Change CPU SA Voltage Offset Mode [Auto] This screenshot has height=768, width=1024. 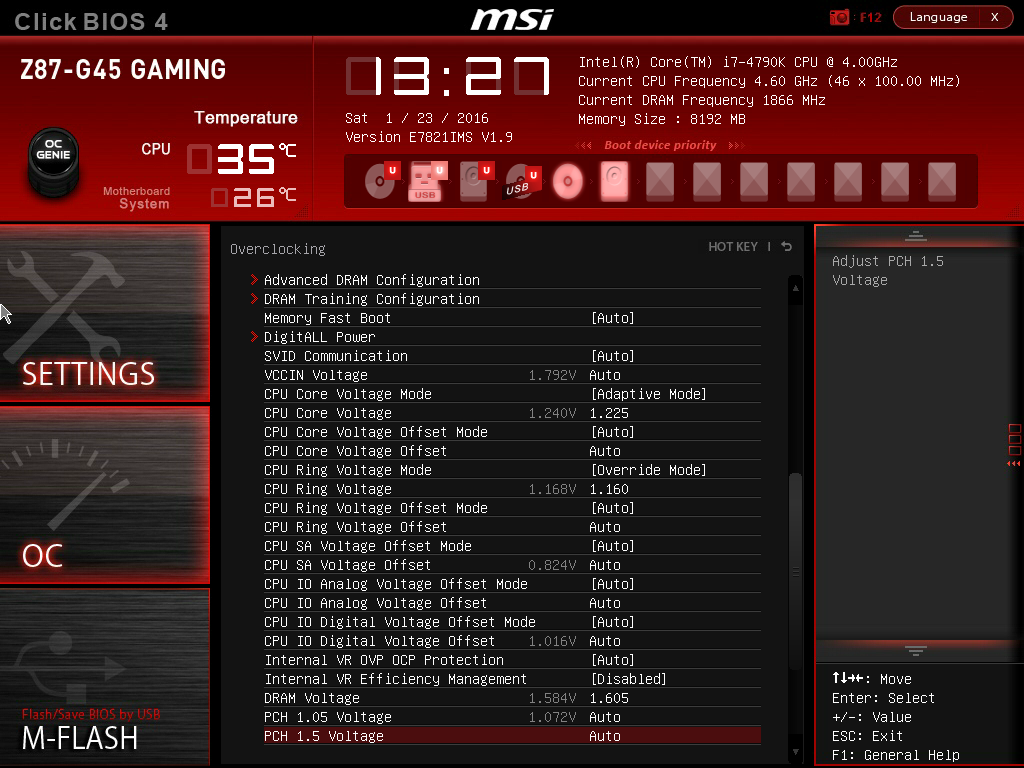613,545
